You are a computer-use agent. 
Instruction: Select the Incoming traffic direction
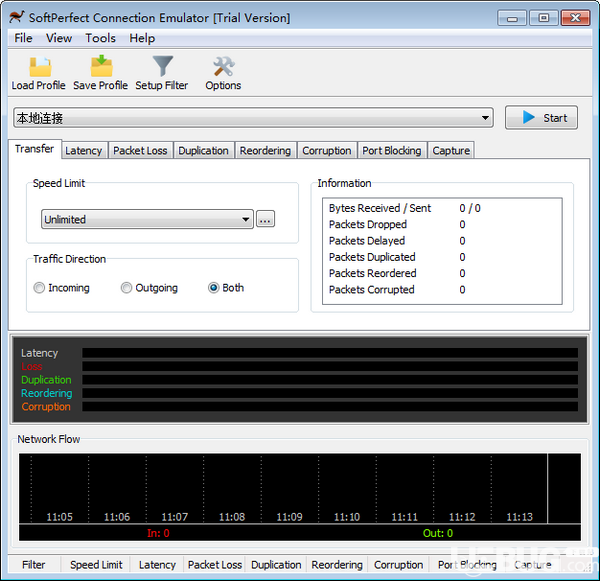(x=39, y=287)
